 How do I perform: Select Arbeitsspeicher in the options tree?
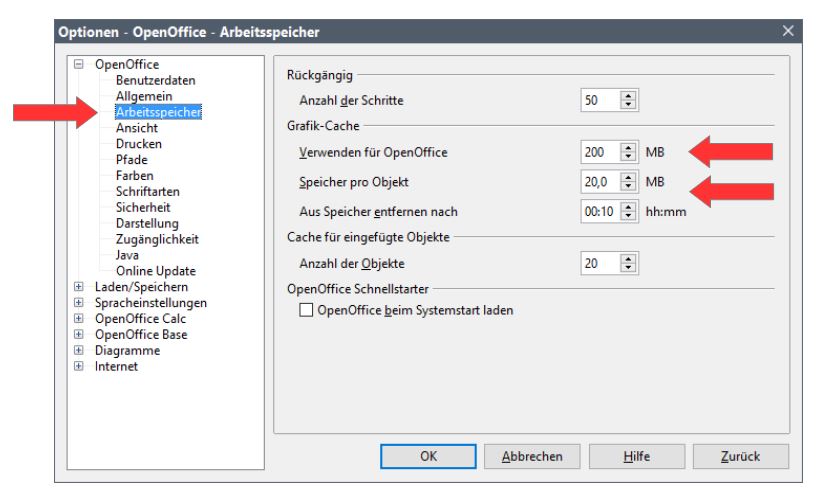pyautogui.click(x=159, y=112)
